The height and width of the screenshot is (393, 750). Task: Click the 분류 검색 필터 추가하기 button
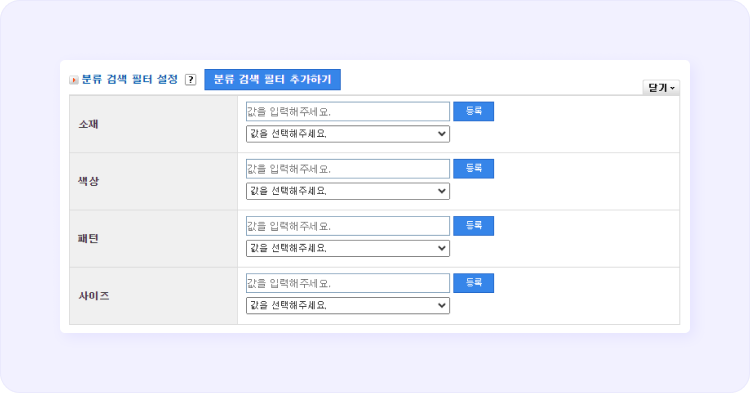272,79
